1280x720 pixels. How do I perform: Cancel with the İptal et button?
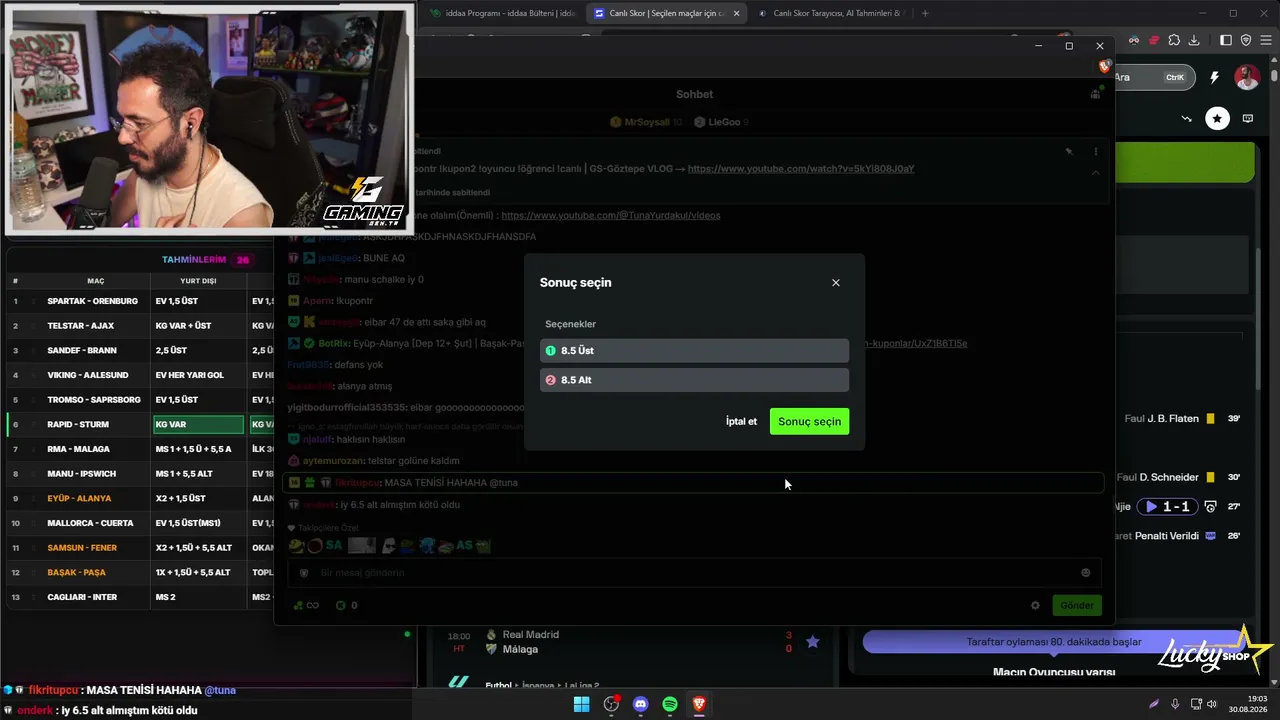point(741,422)
